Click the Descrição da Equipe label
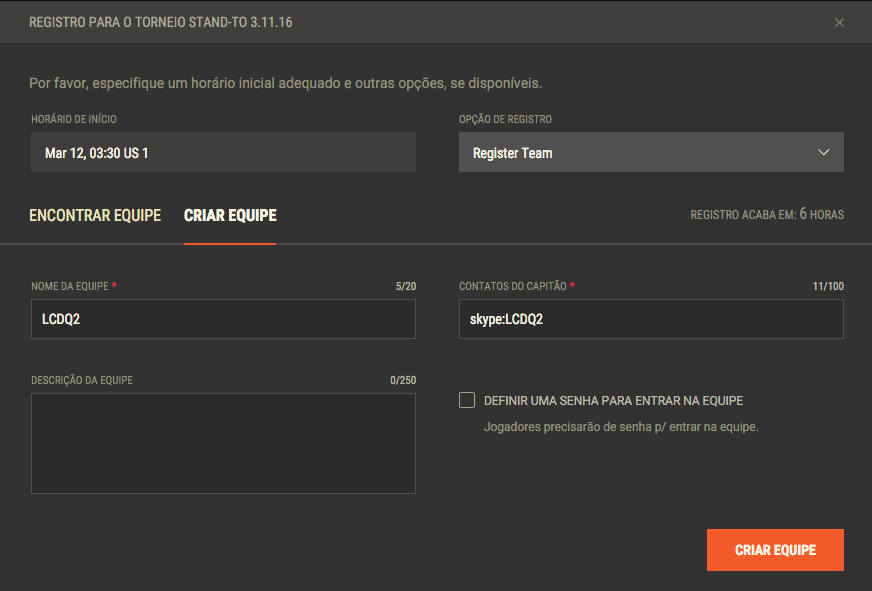This screenshot has height=591, width=872. (x=82, y=380)
